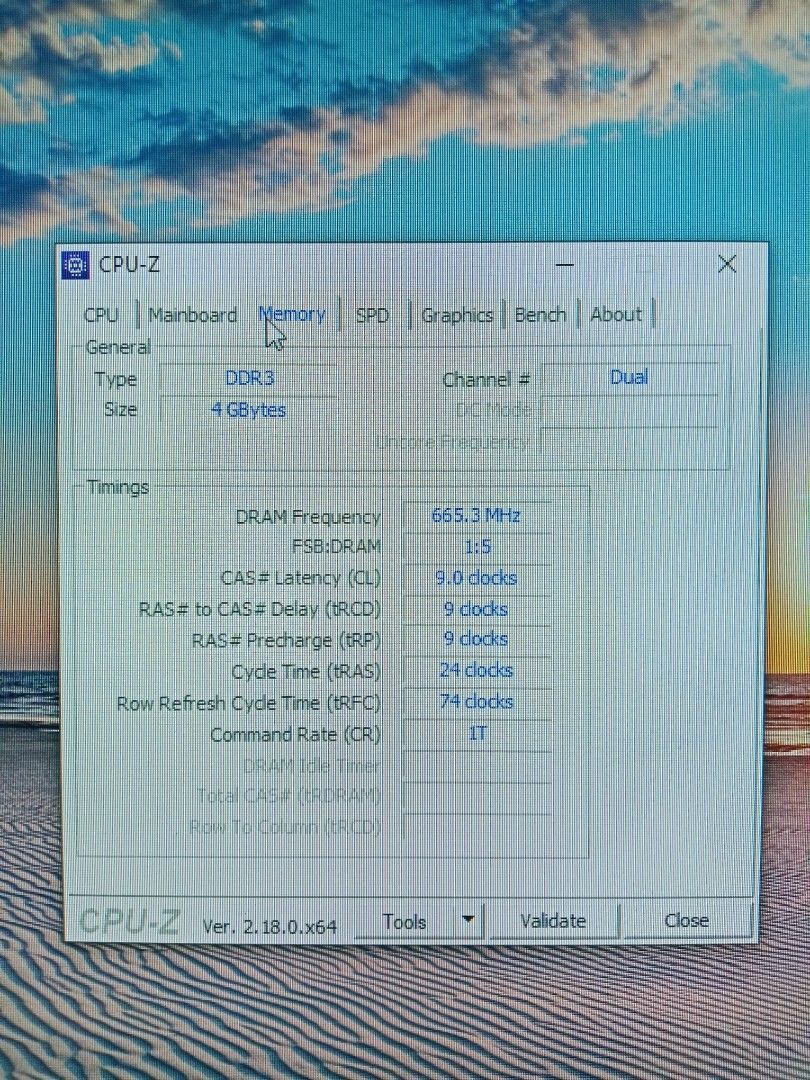Open the SPD tab
Viewport: 810px width, 1080px height.
tap(373, 316)
